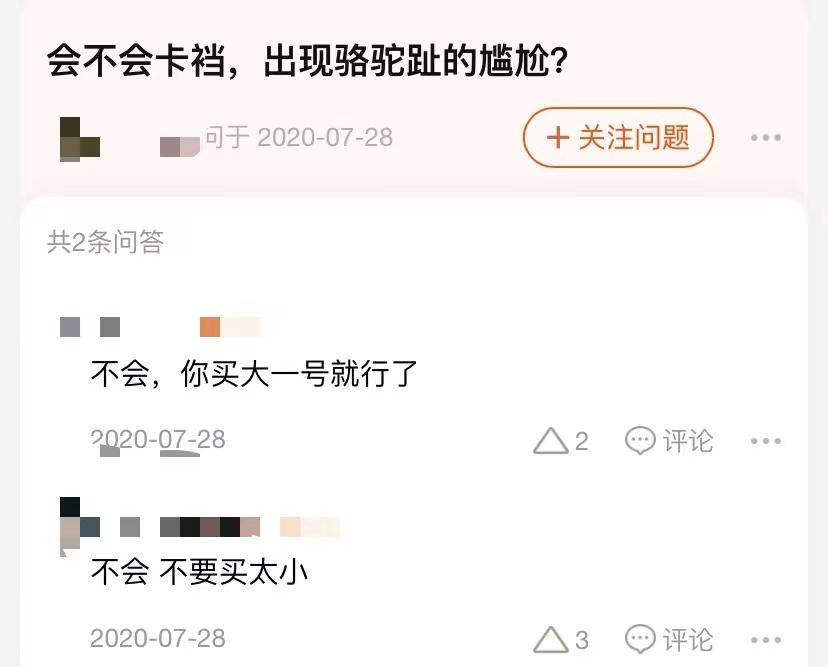
Task: Open comment bubble on the second answer
Action: (x=640, y=639)
